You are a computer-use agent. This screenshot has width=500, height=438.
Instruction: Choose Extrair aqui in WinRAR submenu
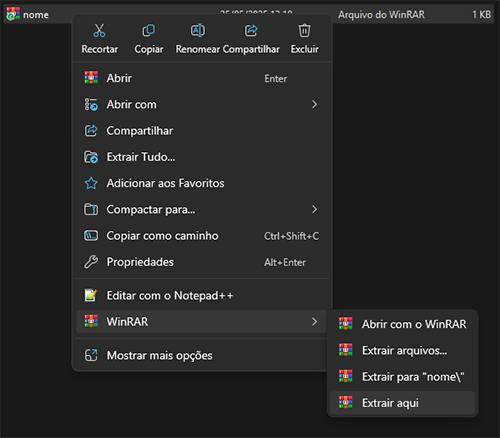point(402,403)
